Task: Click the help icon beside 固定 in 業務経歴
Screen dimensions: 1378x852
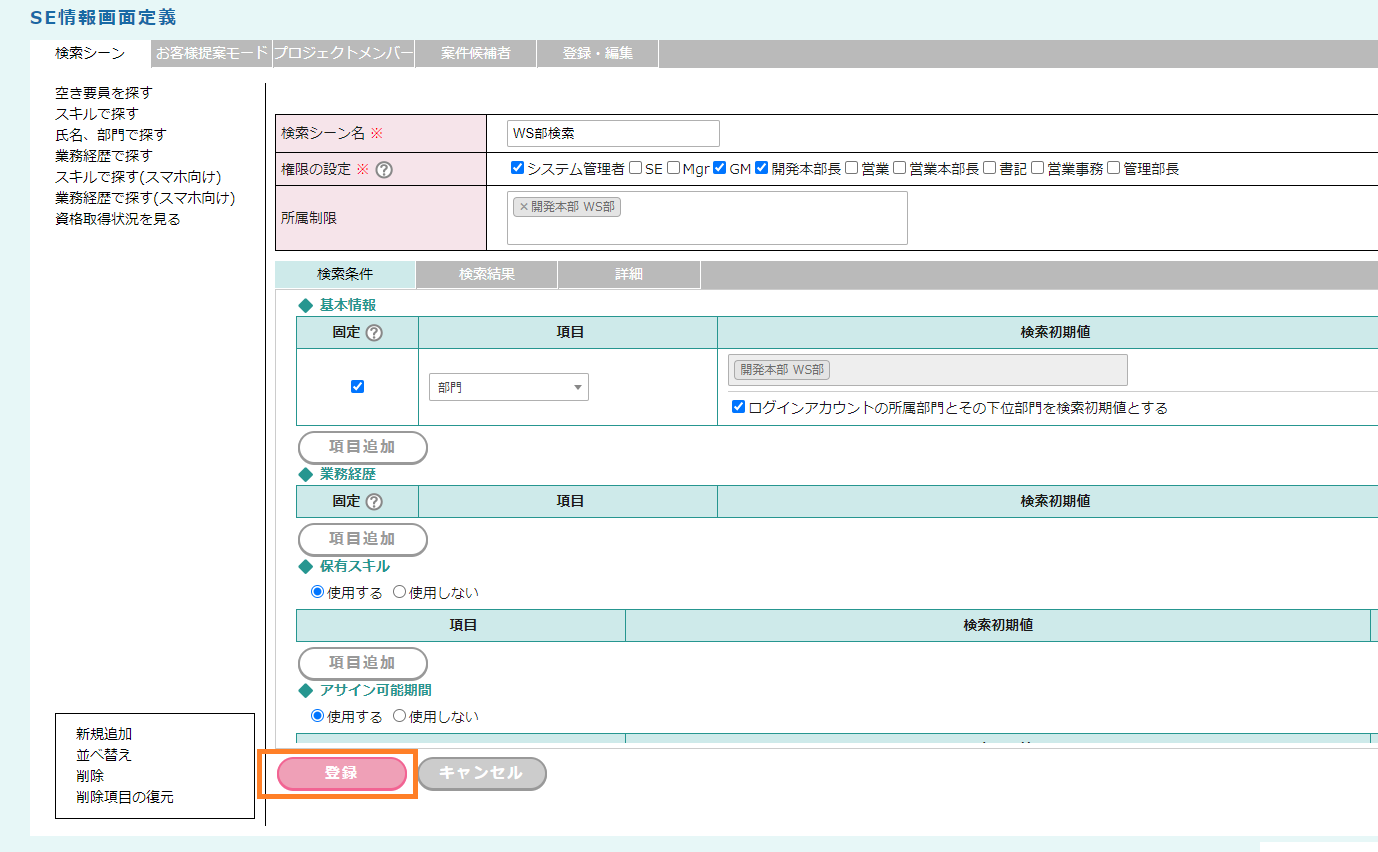Action: [374, 502]
